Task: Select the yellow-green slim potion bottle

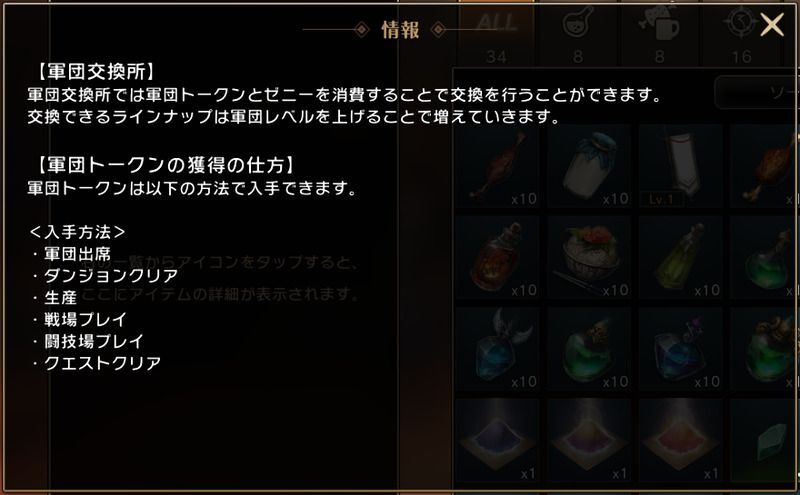Action: pos(681,258)
